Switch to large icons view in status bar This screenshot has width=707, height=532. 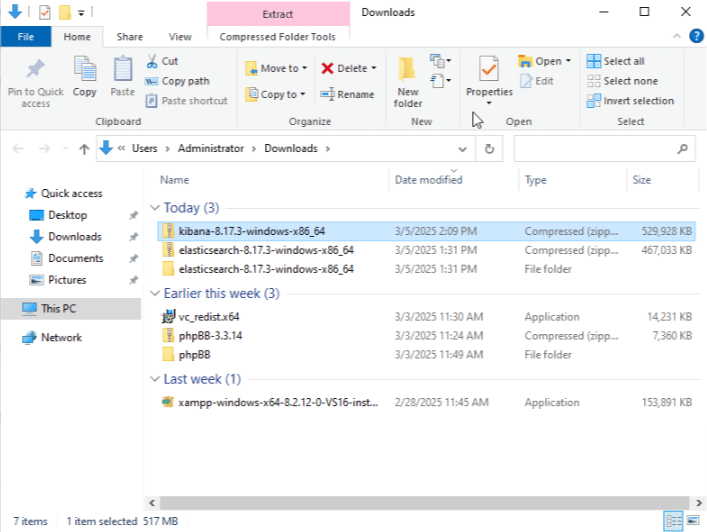[x=692, y=522]
